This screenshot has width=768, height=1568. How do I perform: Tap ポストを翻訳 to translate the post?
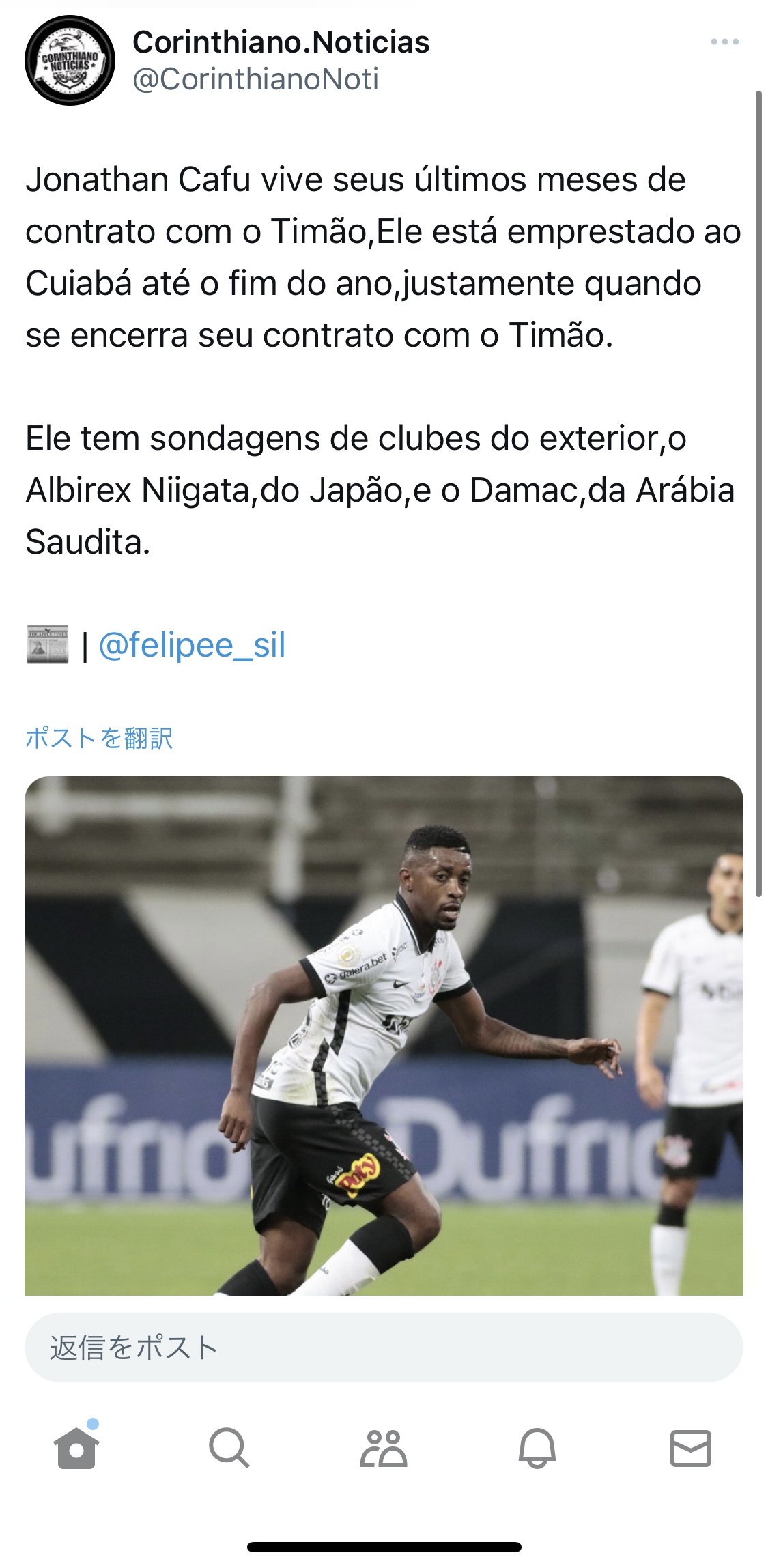click(x=99, y=738)
